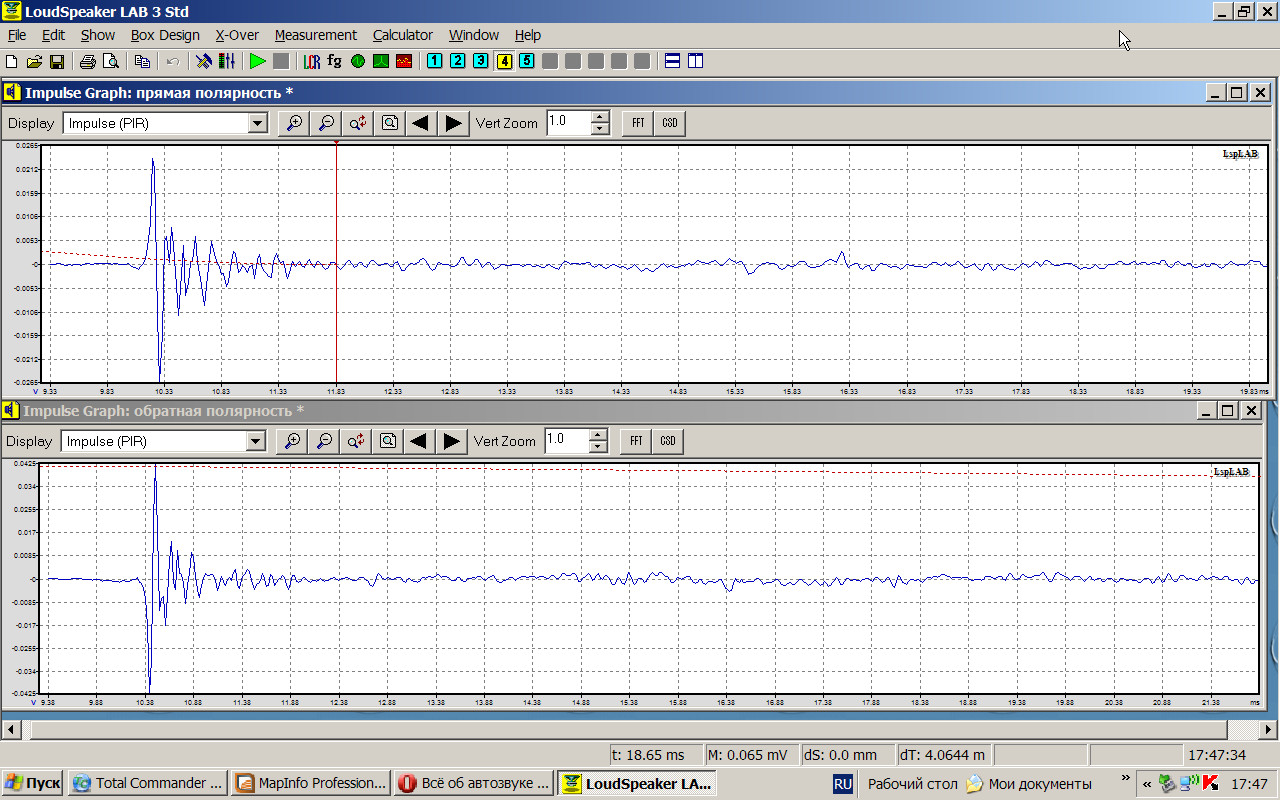Image resolution: width=1280 pixels, height=800 pixels.
Task: Click the Save file toolbar icon
Action: point(57,61)
